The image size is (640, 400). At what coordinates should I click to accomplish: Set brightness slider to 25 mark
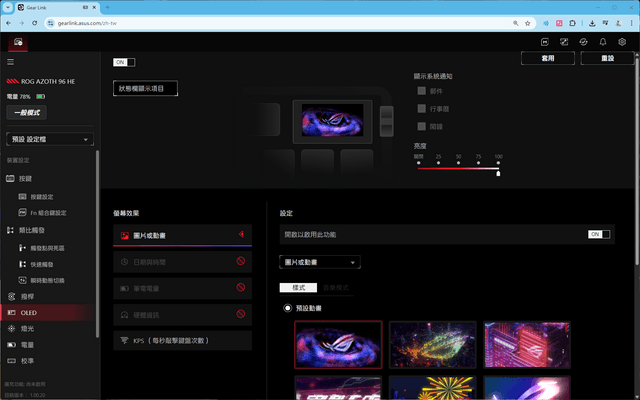click(438, 163)
